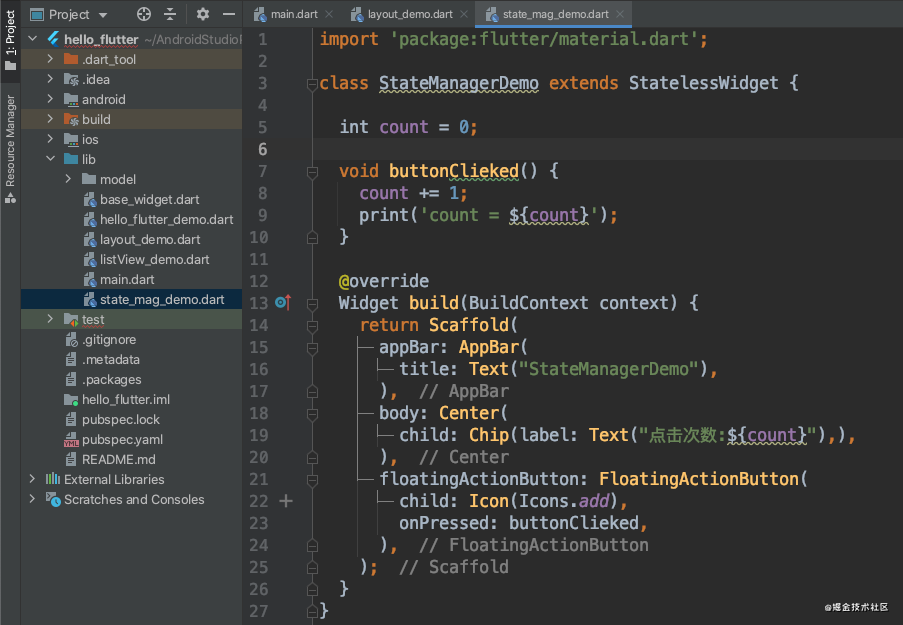Fold the build method at line 13
Screen dimensions: 903x625
coord(312,304)
